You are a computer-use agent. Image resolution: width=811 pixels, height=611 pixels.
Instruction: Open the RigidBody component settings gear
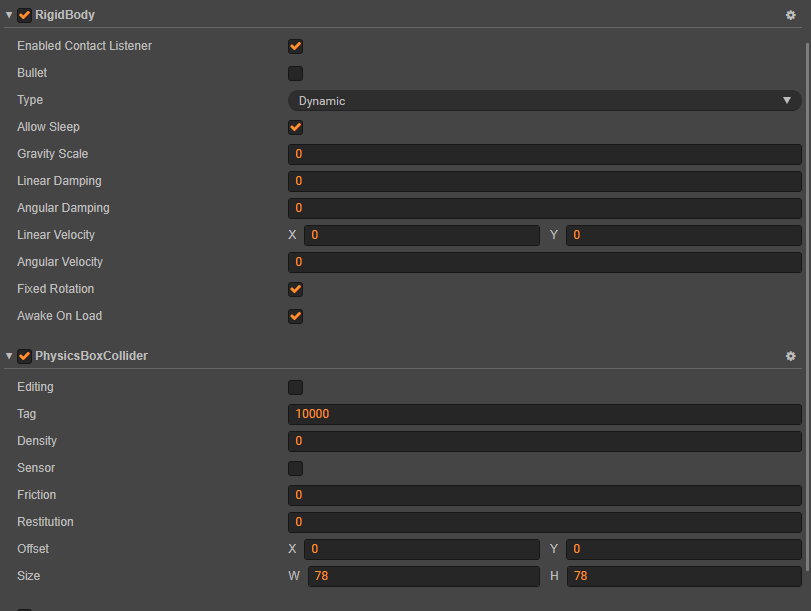[790, 15]
